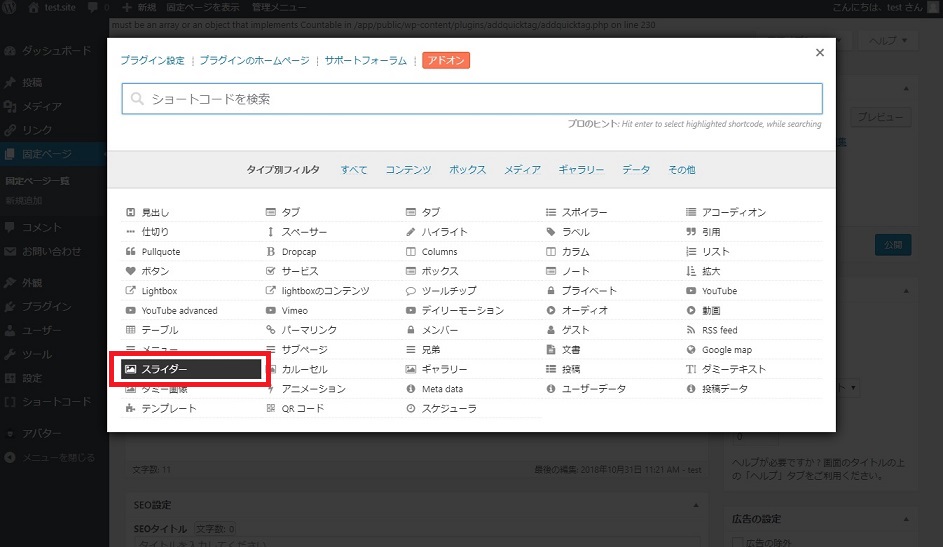Click the orange アドオン button
Screen dimensions: 943x547
pos(446,61)
